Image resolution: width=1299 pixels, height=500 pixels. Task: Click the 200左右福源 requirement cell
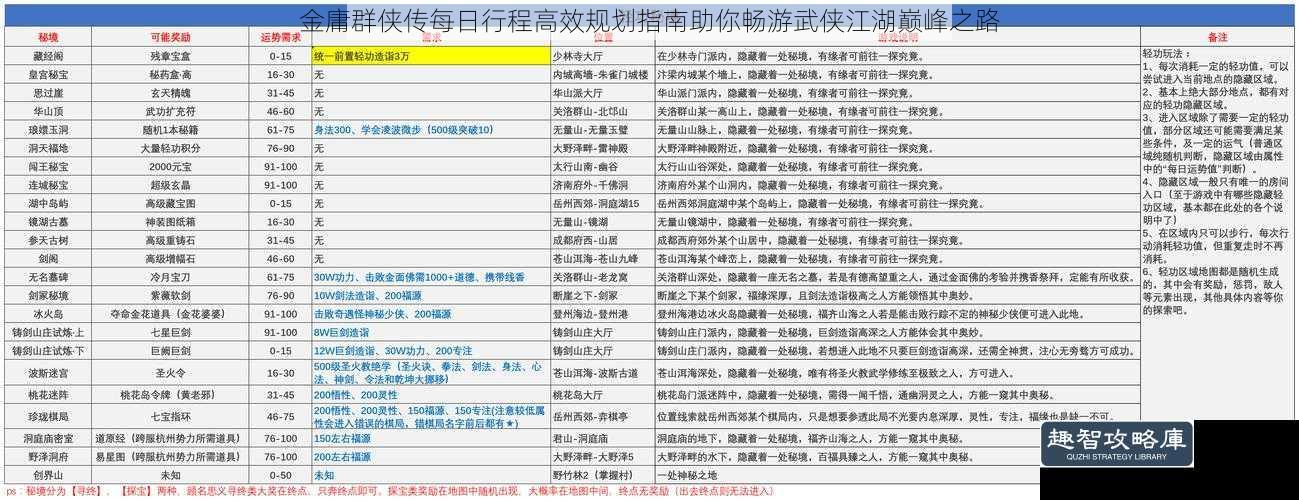click(431, 456)
